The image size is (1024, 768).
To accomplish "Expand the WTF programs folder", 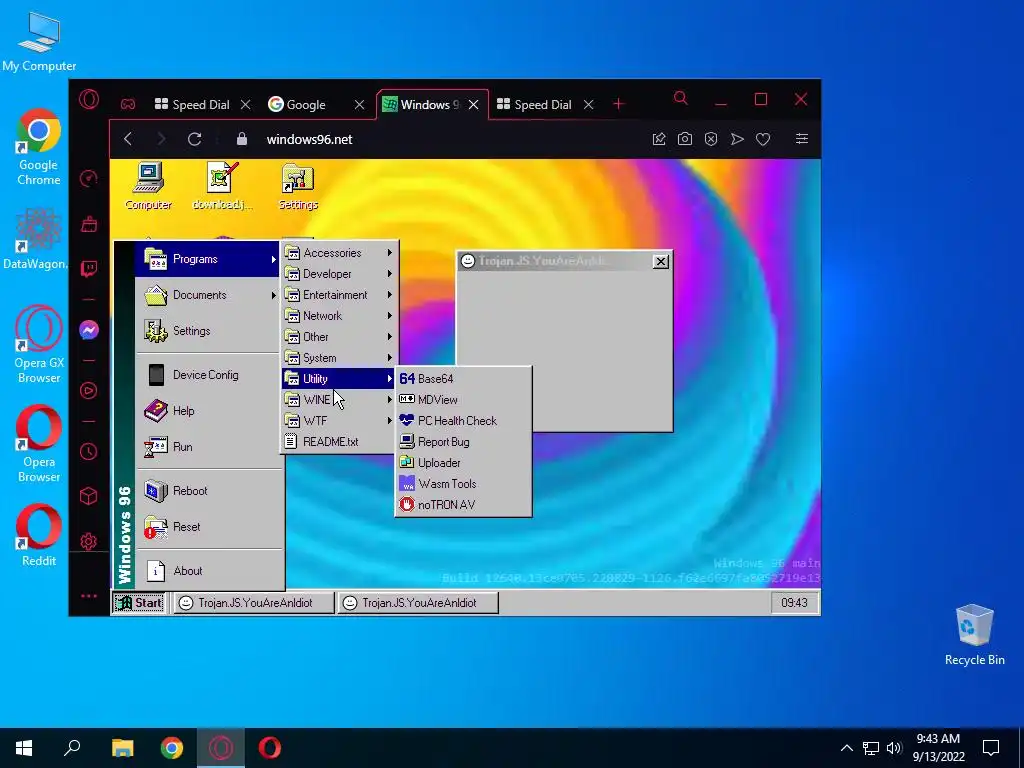I will click(x=339, y=421).
